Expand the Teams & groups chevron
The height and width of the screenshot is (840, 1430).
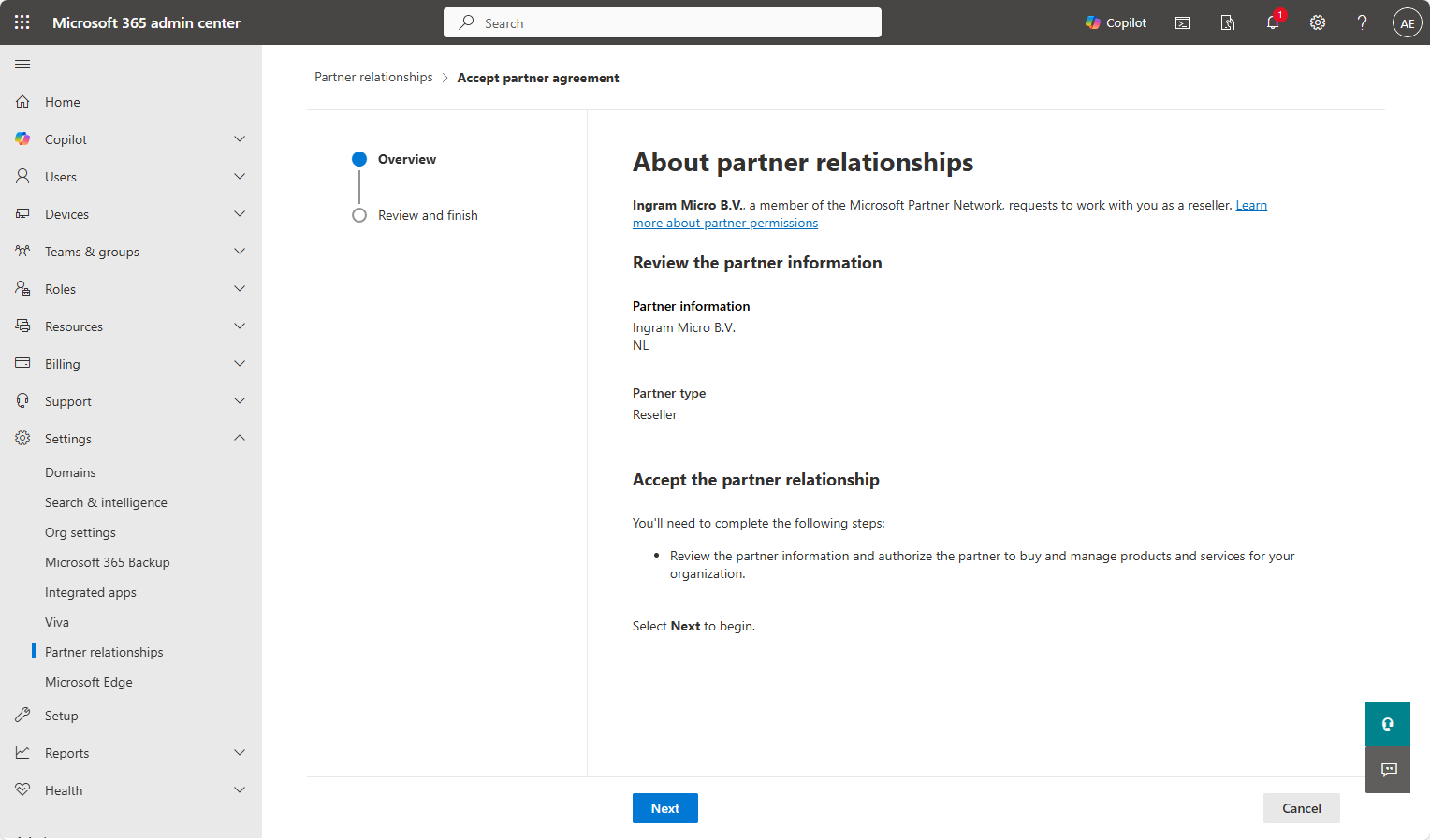[x=240, y=251]
